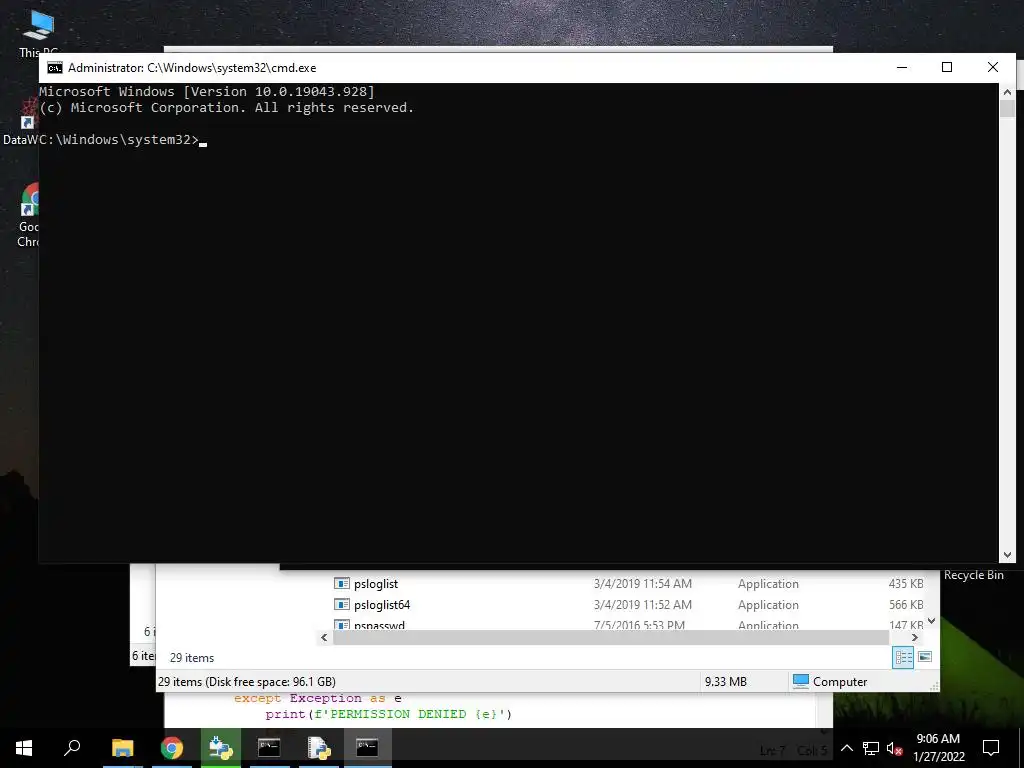Select psloglist64 in the Explorer list

382,605
